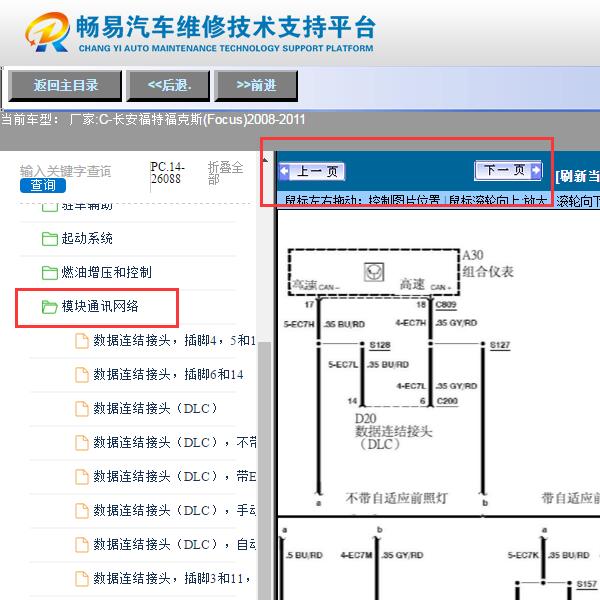Screen dimensions: 600x600
Task: Go forward using the >>前进 button
Action: pos(256,86)
